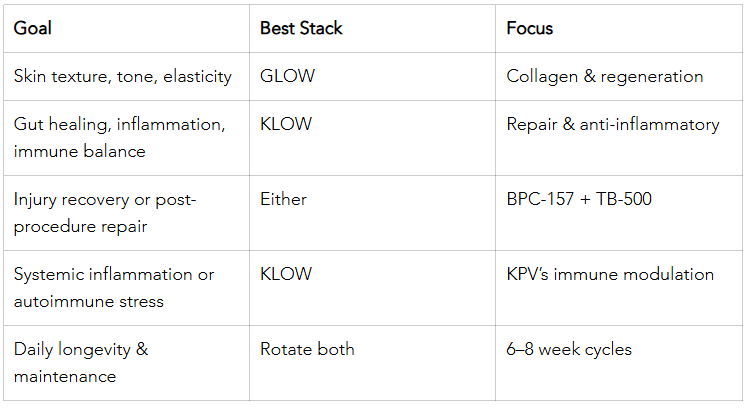Select the 'Skin texture, tone, elasticity' cell
The height and width of the screenshot is (412, 749).
[x=123, y=76]
